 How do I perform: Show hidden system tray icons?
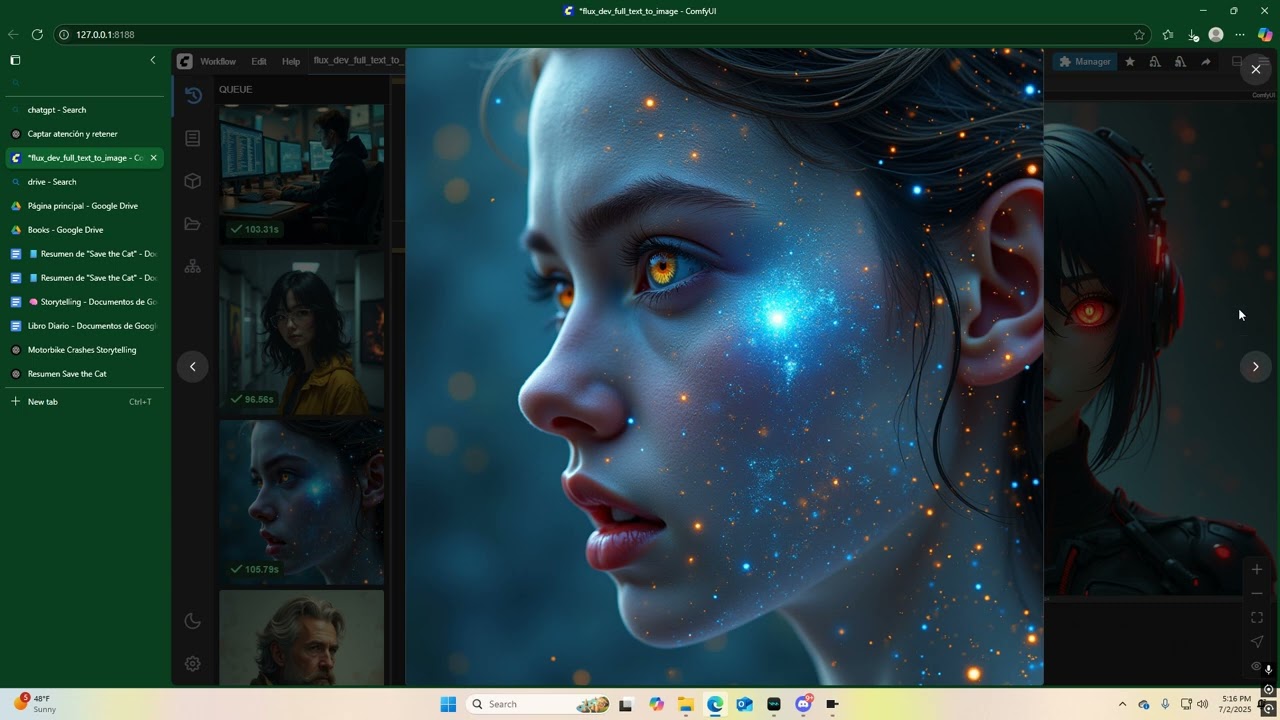(x=1122, y=704)
